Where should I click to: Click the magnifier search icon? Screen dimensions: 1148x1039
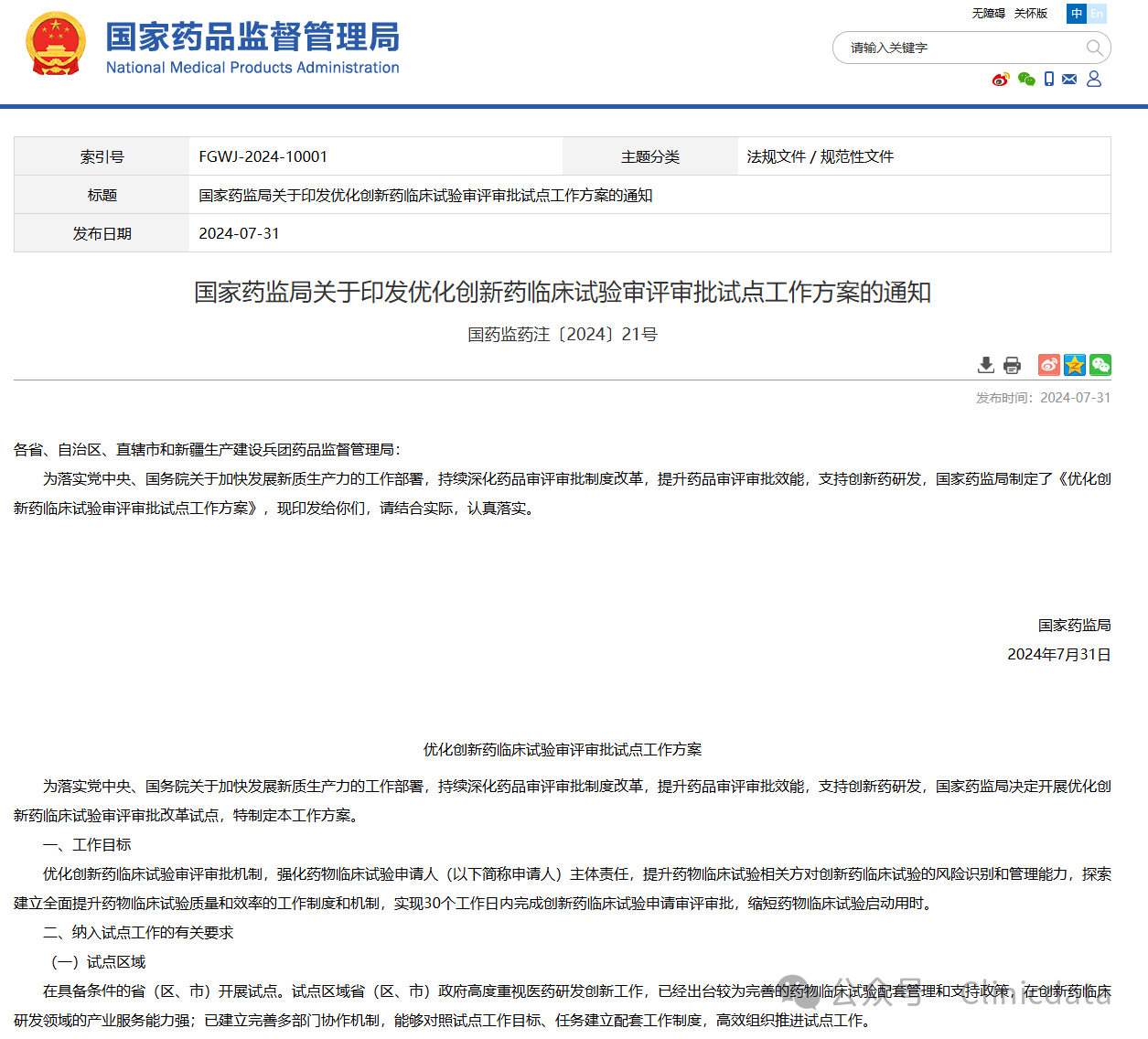coord(1094,48)
